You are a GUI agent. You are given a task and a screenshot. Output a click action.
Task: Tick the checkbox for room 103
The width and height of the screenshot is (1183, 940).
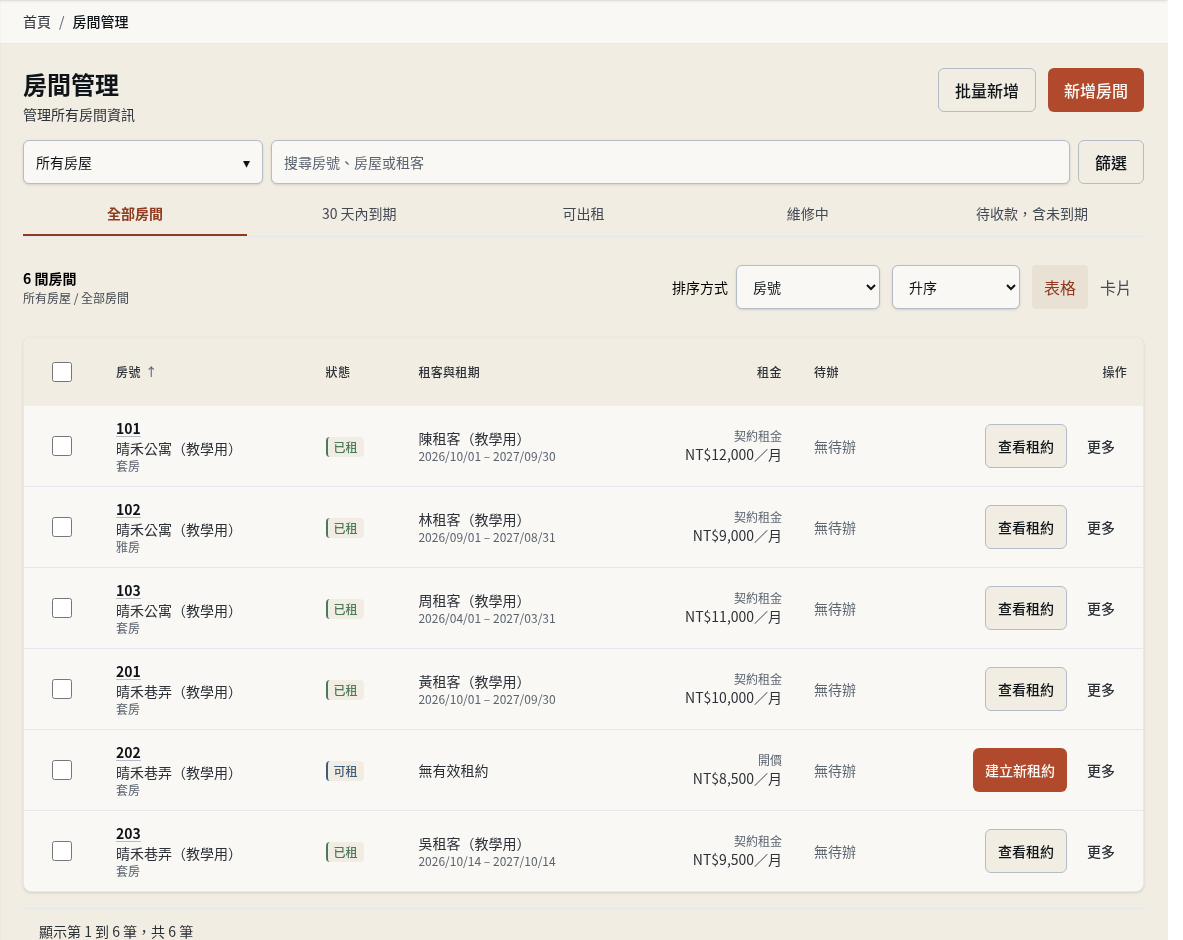coord(62,608)
